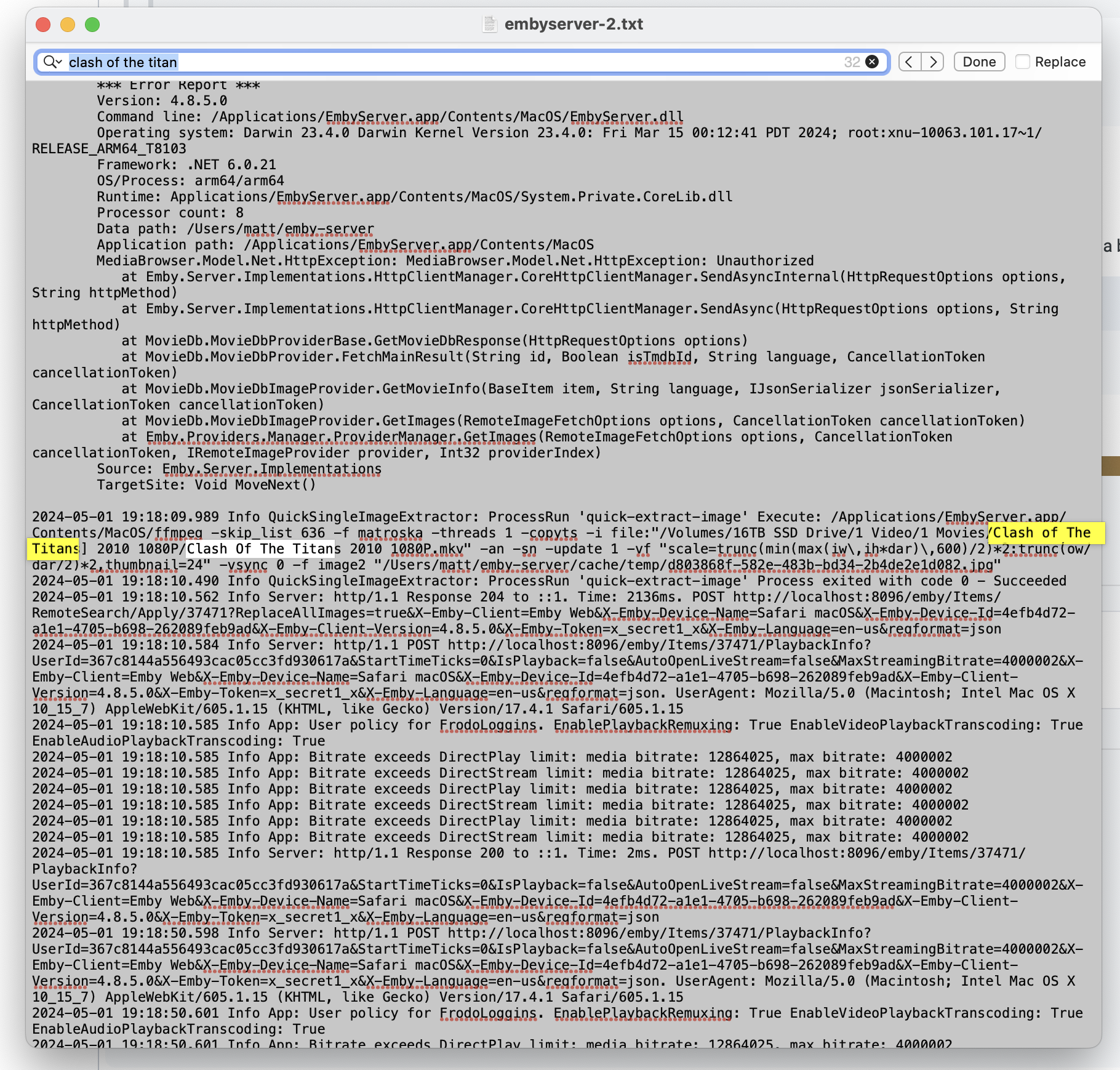The width and height of the screenshot is (1120, 1070).
Task: Click the embyserver-2.txt window title
Action: 574,24
